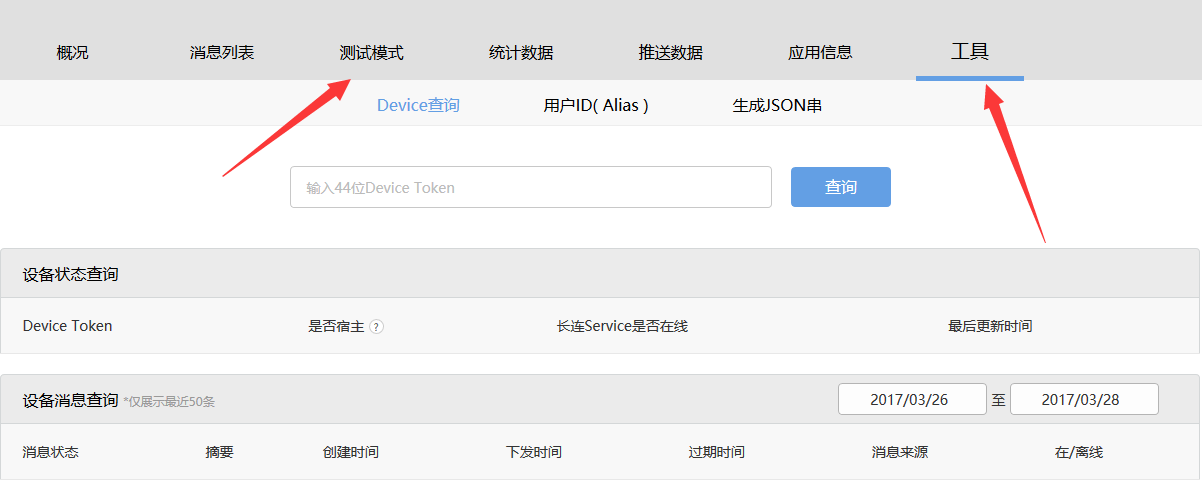This screenshot has height=487, width=1202.
Task: Click the Device Token column header
Action: [68, 326]
